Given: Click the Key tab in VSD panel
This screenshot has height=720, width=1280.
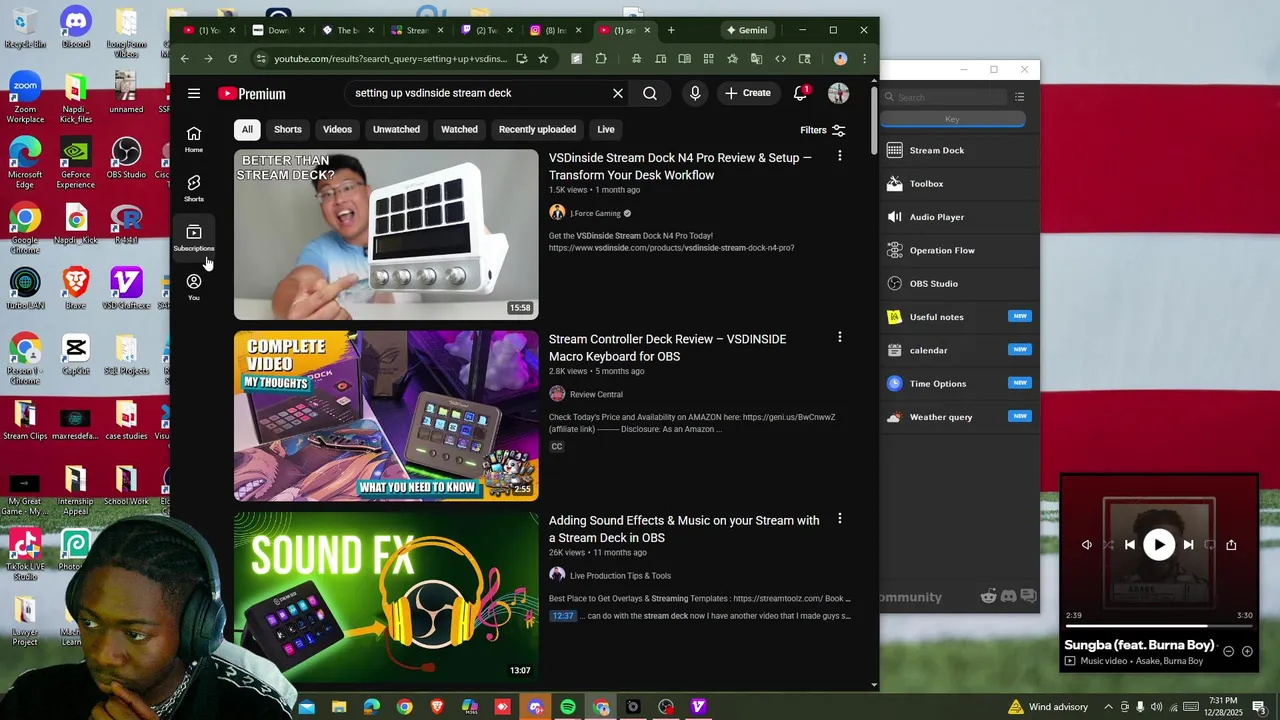Looking at the screenshot, I should coord(953,119).
